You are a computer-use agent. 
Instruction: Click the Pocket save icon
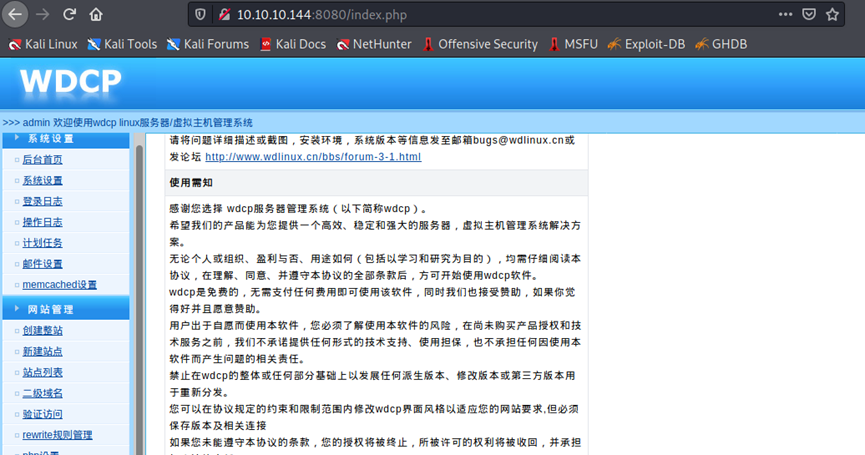pyautogui.click(x=809, y=14)
